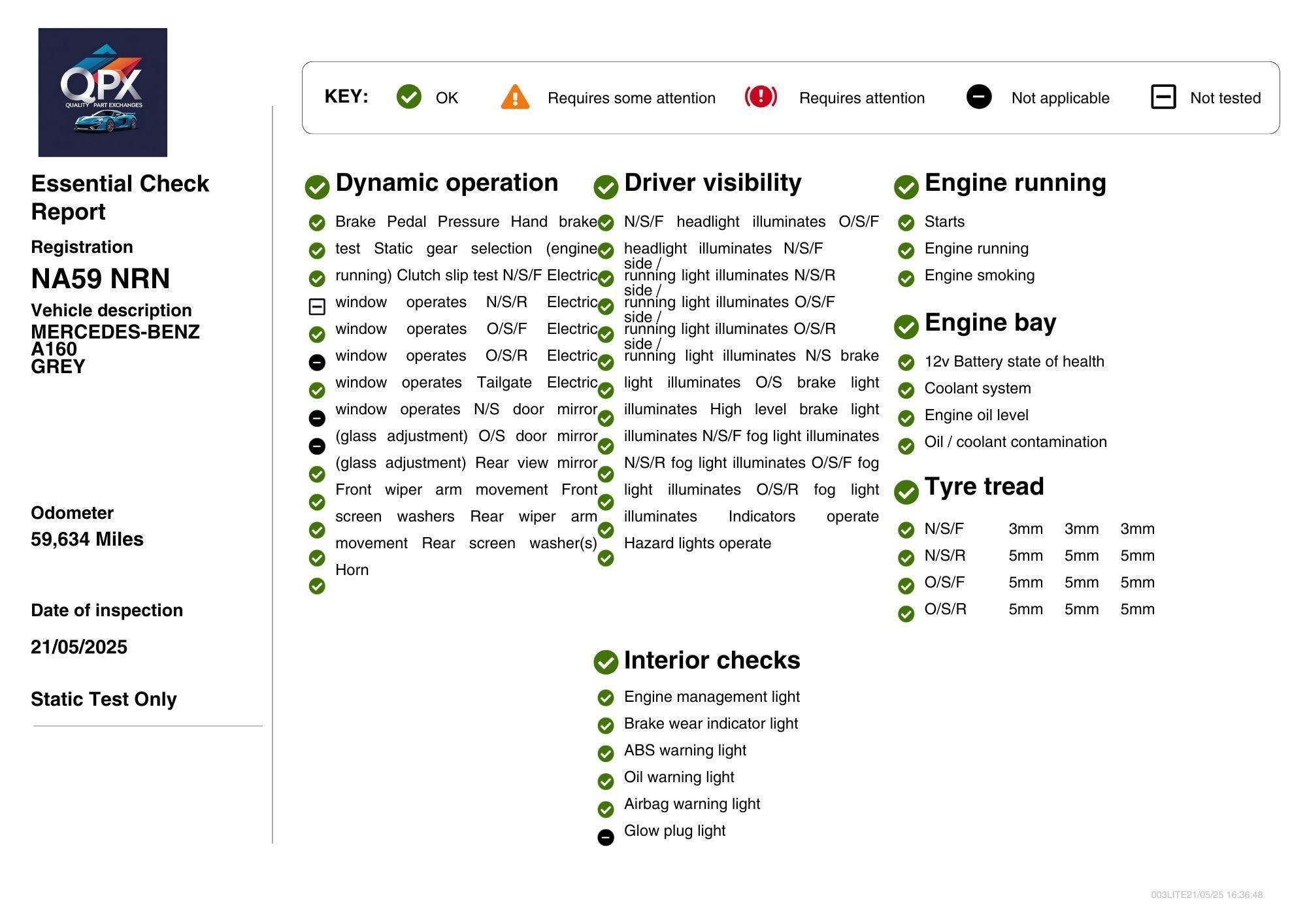Image resolution: width=1307 pixels, height=924 pixels.
Task: Click the Static Test Only label
Action: (104, 699)
